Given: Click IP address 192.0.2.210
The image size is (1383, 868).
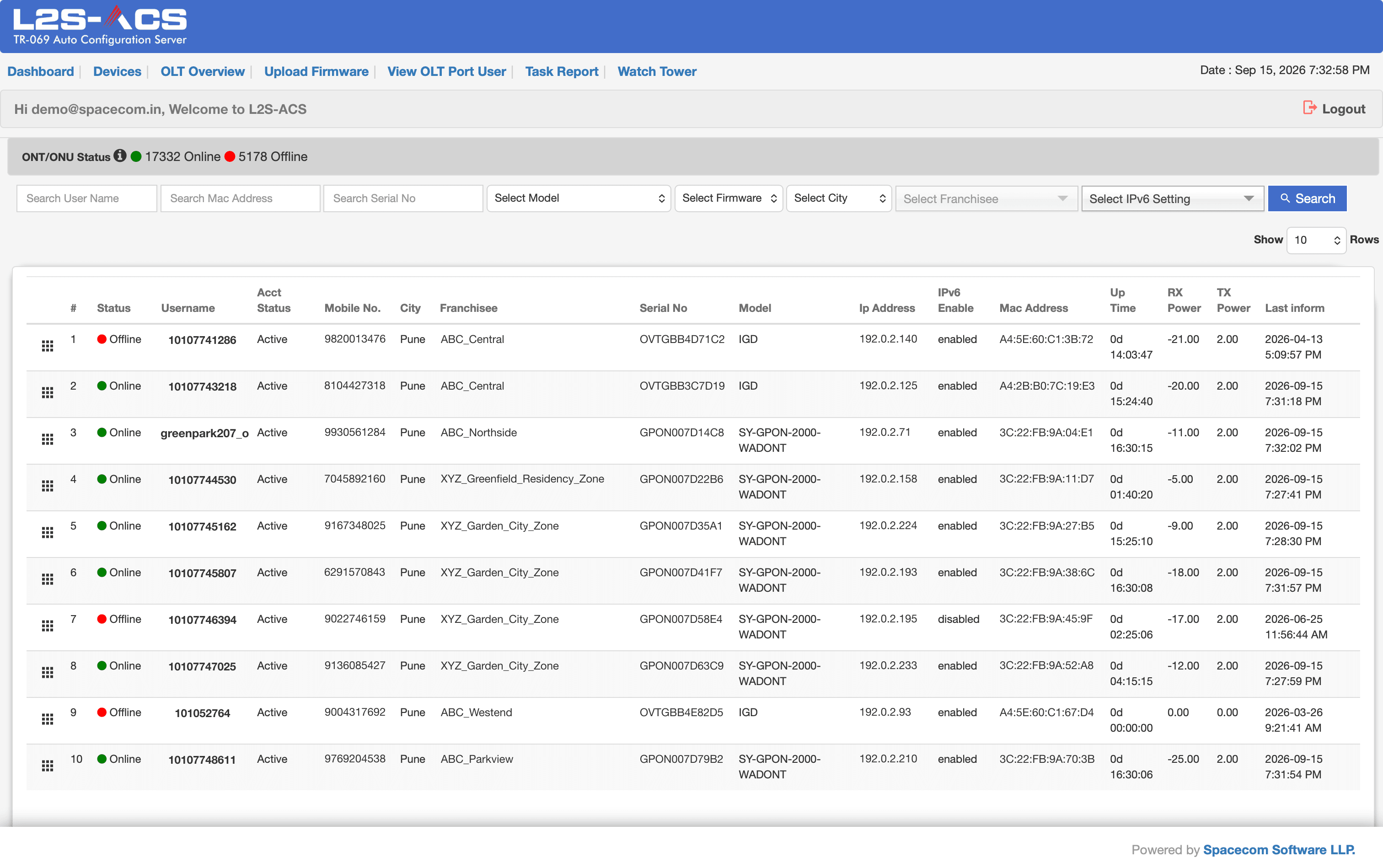Looking at the screenshot, I should click(888, 759).
